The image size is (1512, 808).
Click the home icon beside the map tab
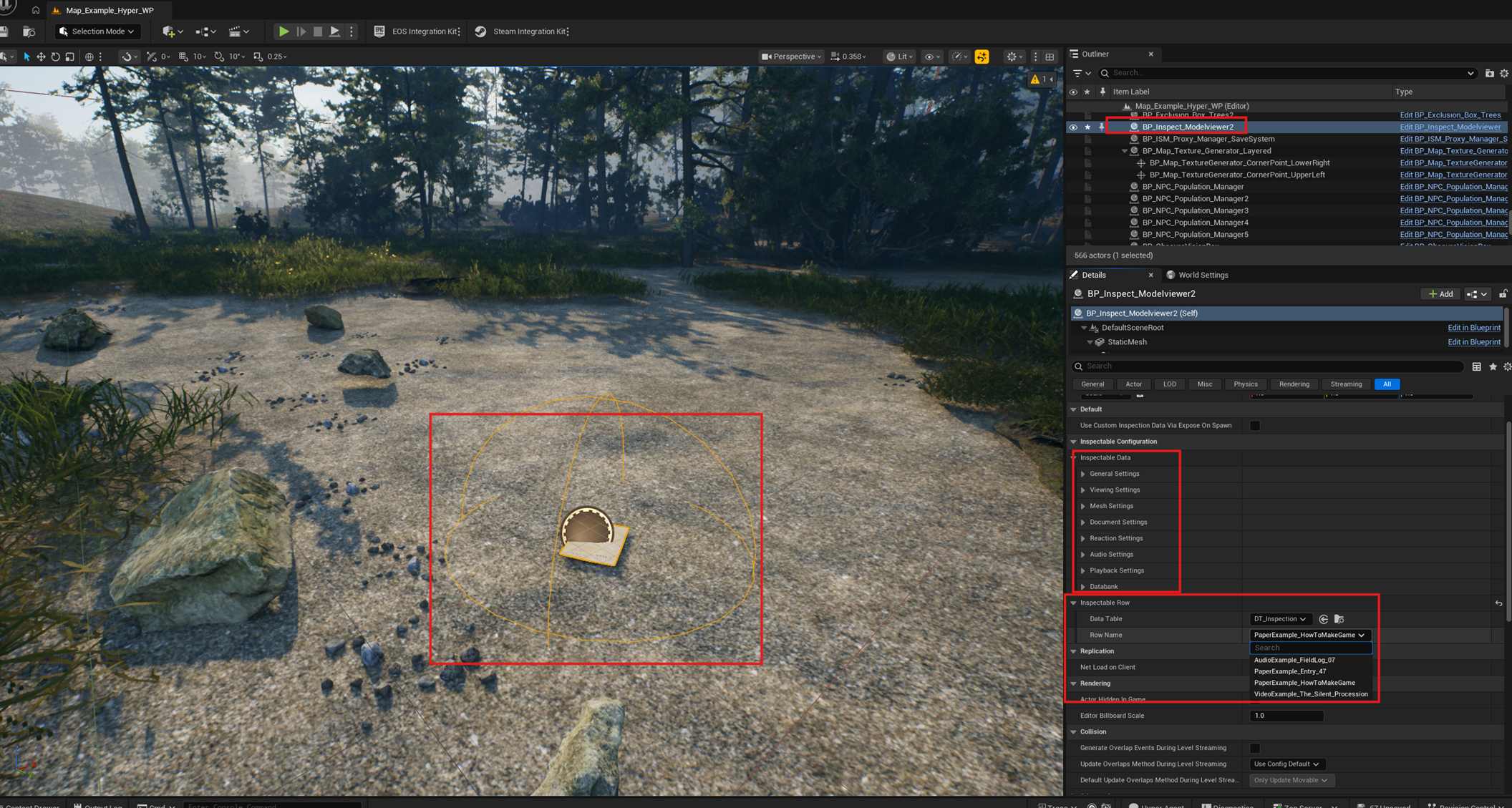pos(35,10)
